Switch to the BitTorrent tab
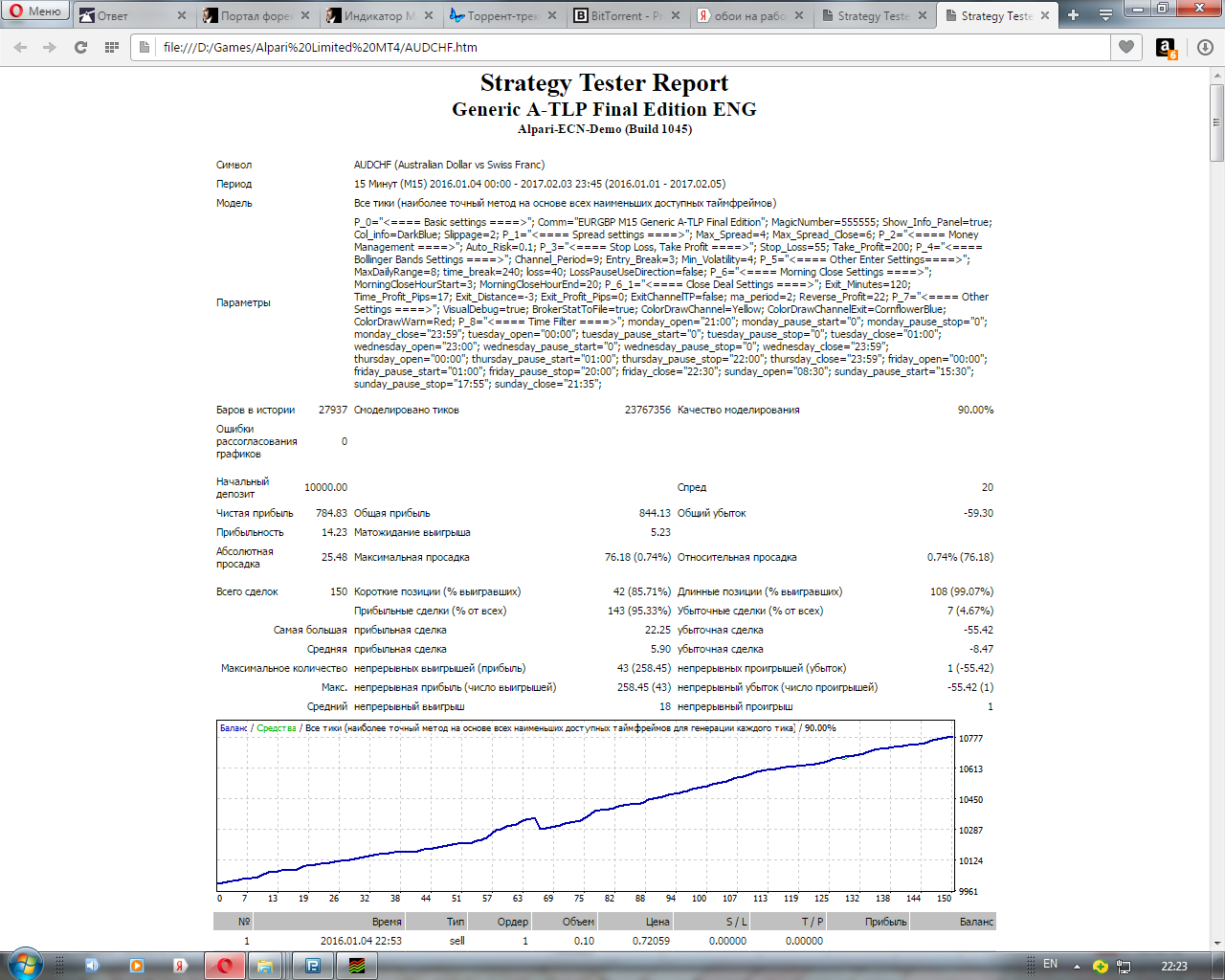The image size is (1225, 980). pyautogui.click(x=627, y=15)
